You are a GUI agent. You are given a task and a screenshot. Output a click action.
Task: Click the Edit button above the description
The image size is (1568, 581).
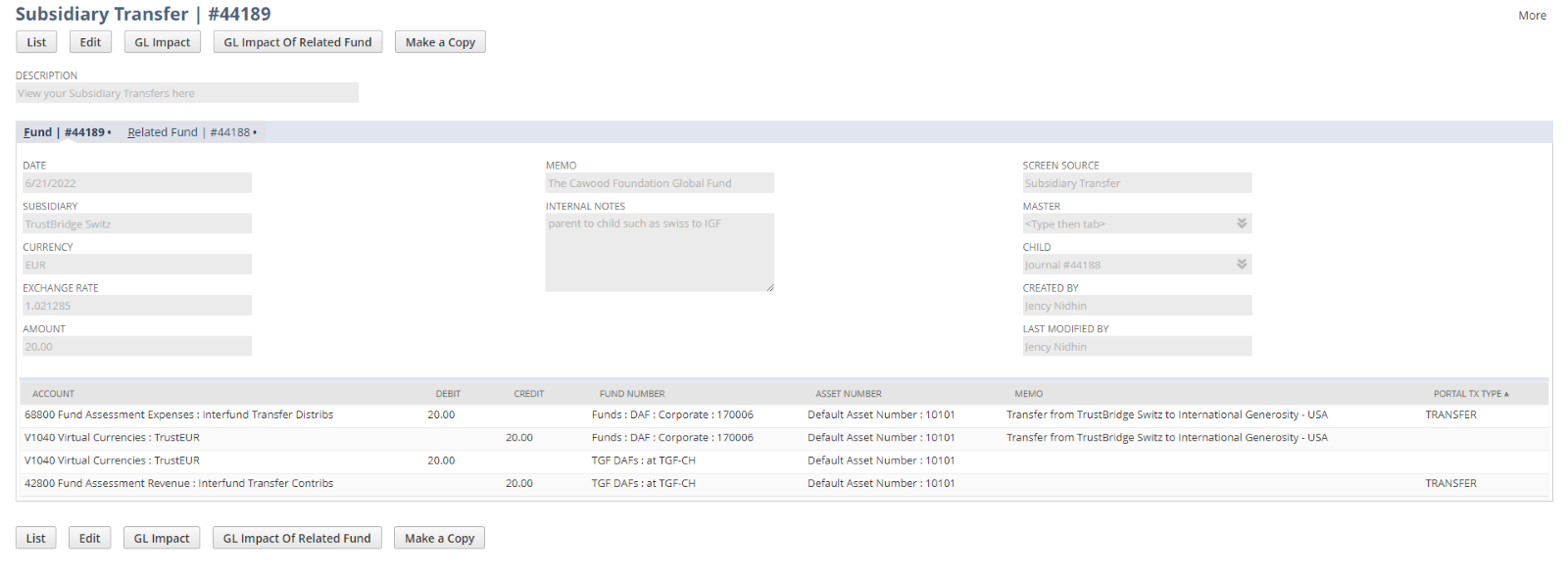coord(90,42)
